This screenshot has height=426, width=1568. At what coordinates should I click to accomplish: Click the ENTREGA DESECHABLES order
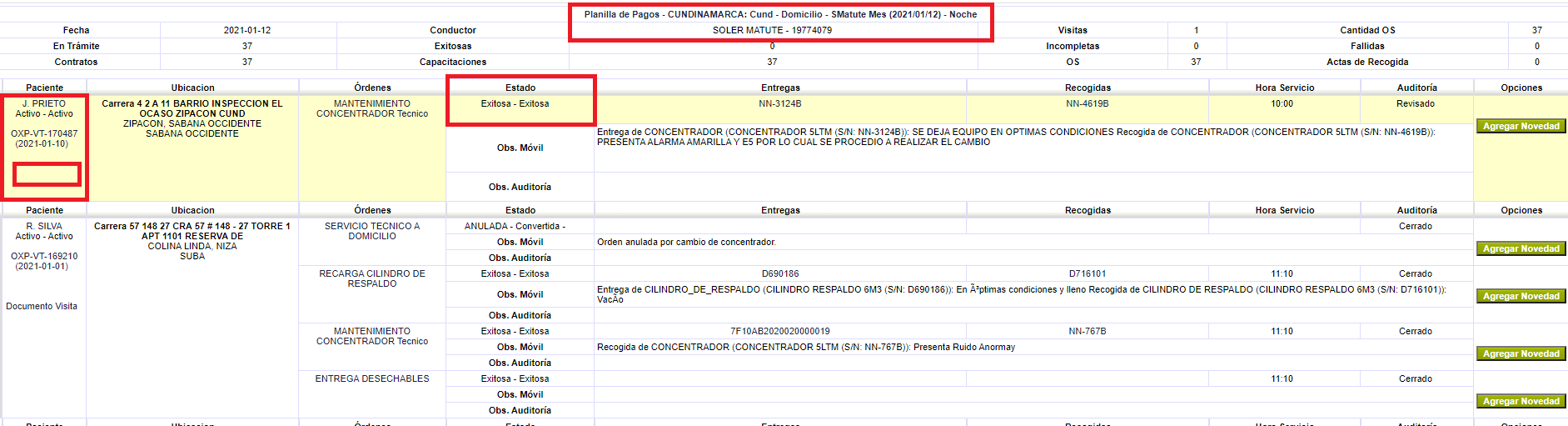point(372,378)
